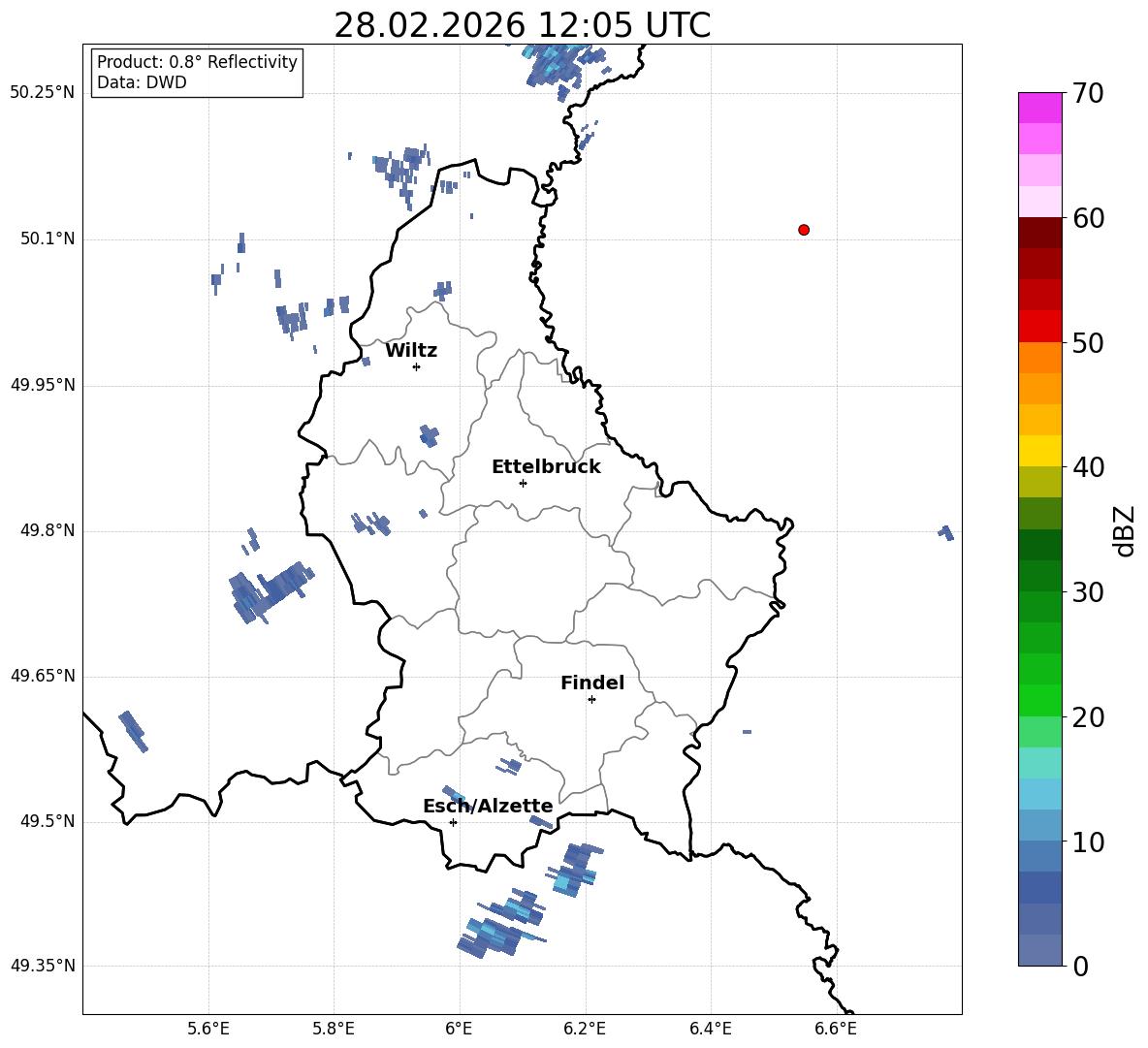Click the 6.2°E longitude label
The image size is (1148, 1048).
585,1029
